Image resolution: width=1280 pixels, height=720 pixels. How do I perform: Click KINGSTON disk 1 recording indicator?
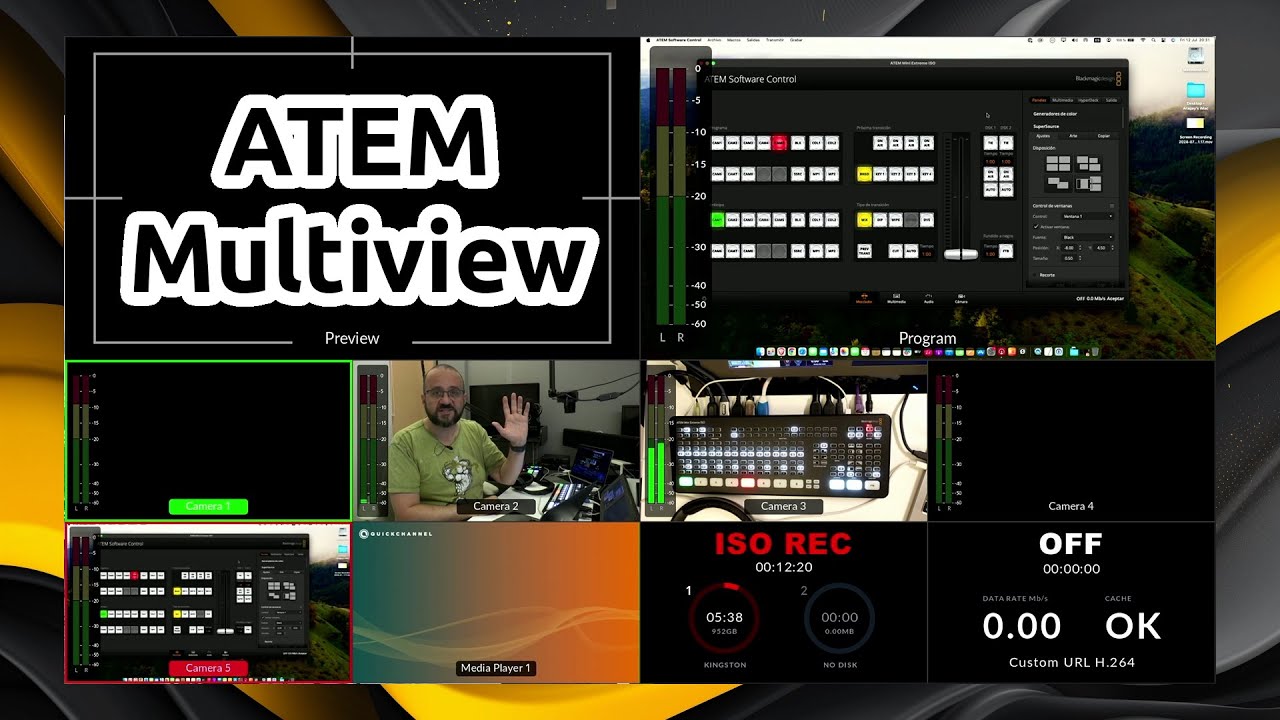point(724,618)
